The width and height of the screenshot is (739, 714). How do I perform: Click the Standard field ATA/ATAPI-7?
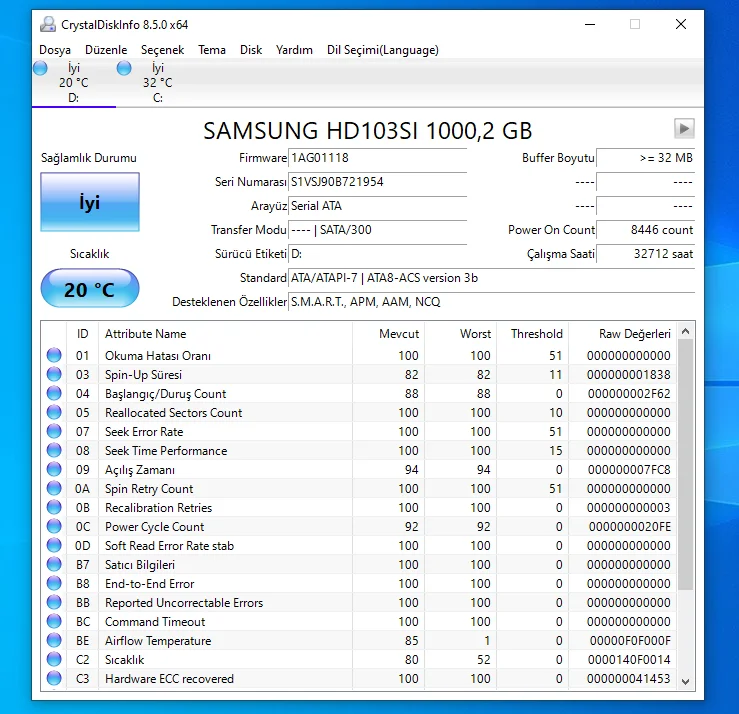point(492,278)
